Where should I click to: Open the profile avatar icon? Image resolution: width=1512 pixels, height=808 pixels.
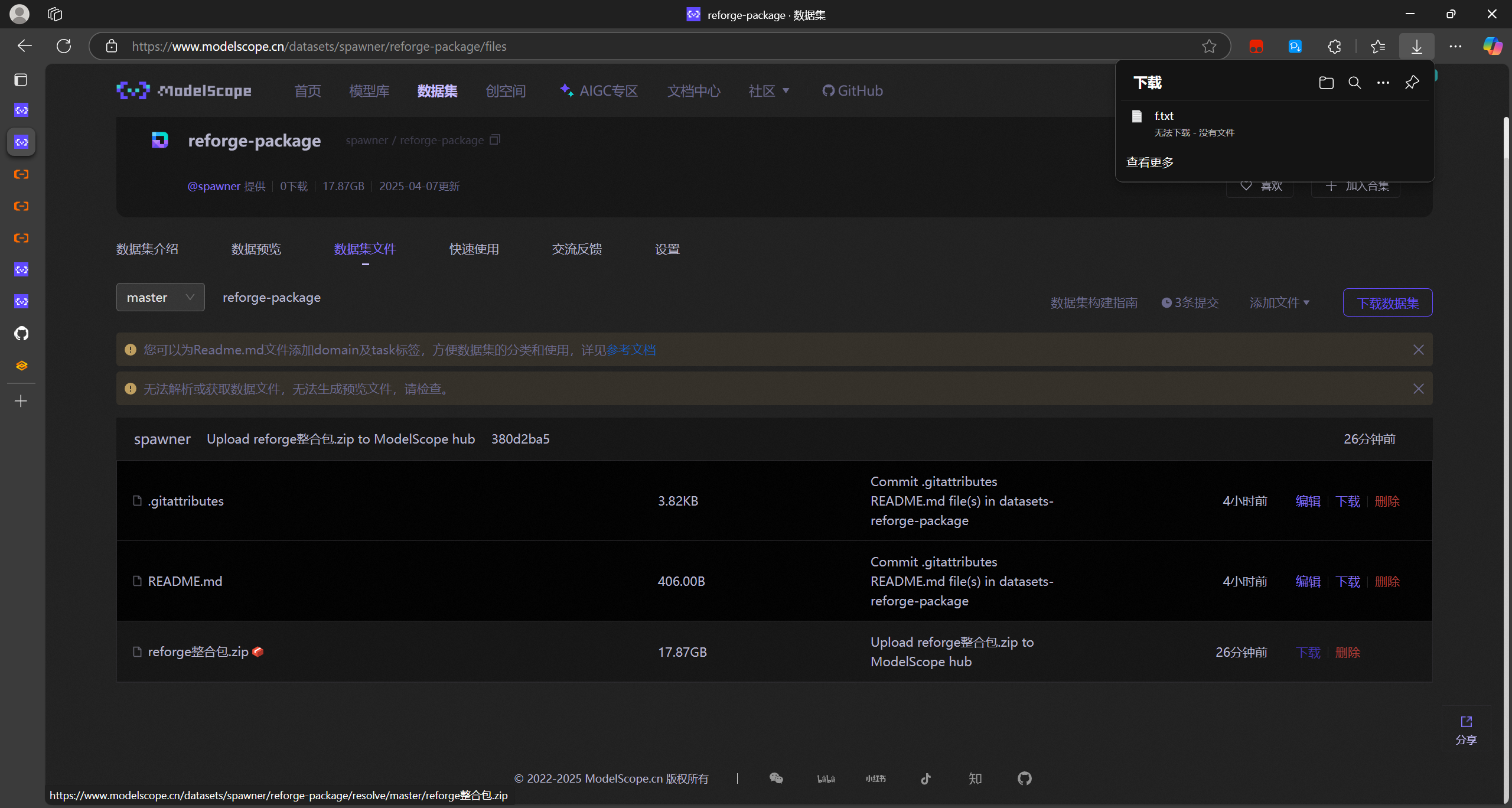(x=19, y=14)
